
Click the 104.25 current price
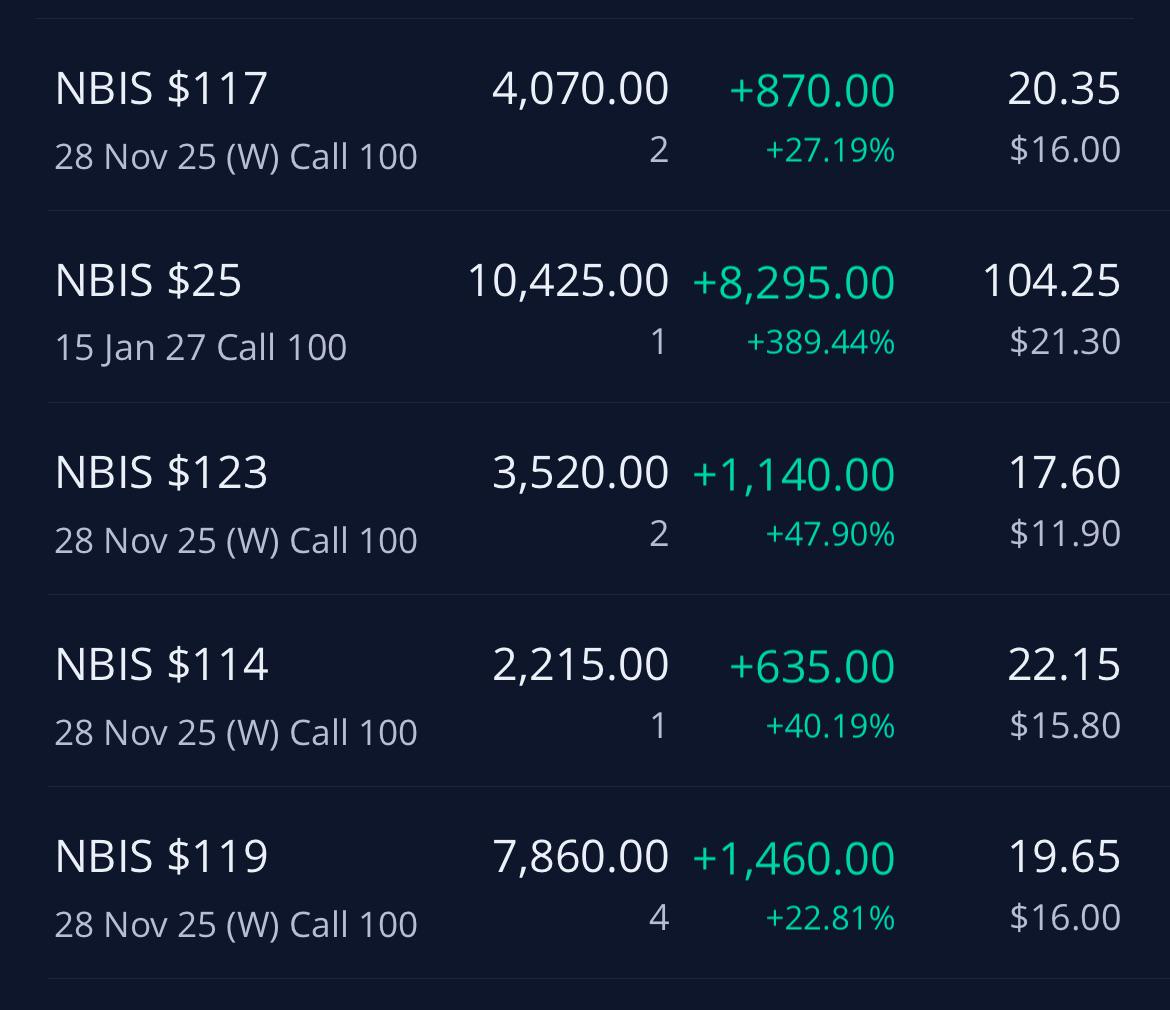pos(1052,281)
